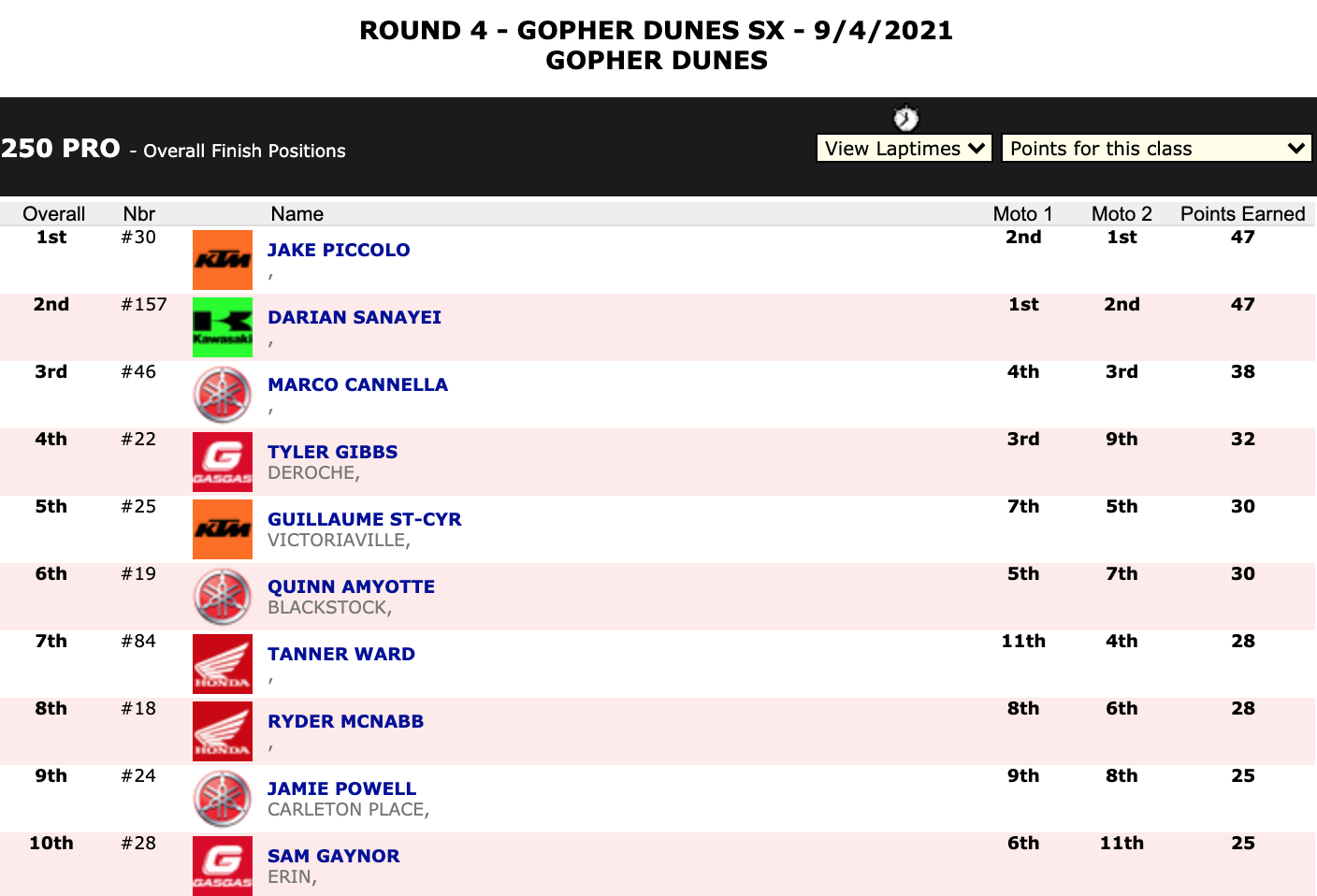Click the Moto 2 column header
Image resolution: width=1317 pixels, height=896 pixels.
[1122, 214]
